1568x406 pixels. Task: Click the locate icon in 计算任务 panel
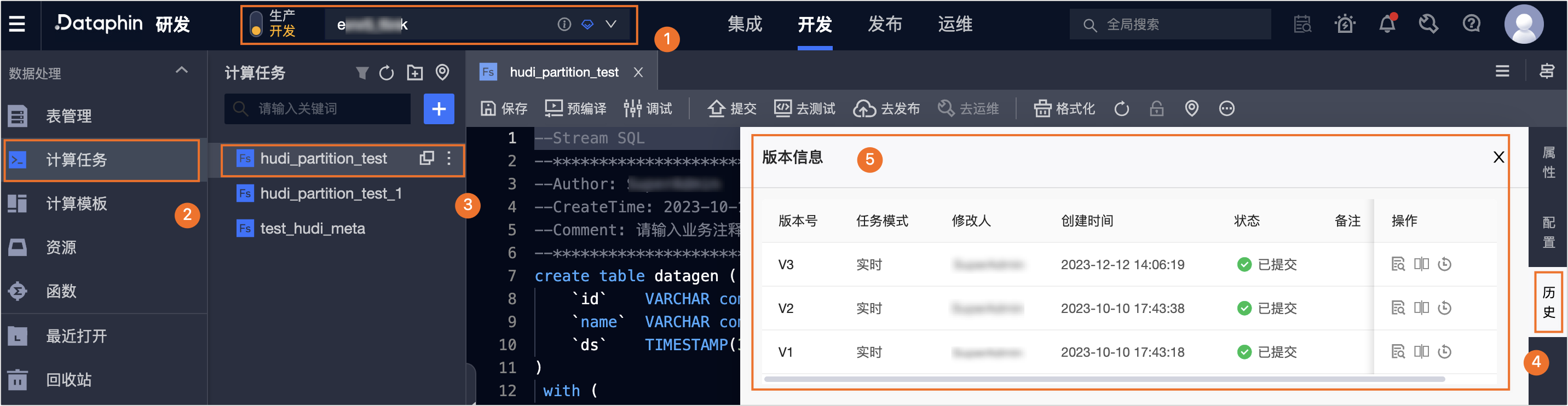click(x=442, y=73)
